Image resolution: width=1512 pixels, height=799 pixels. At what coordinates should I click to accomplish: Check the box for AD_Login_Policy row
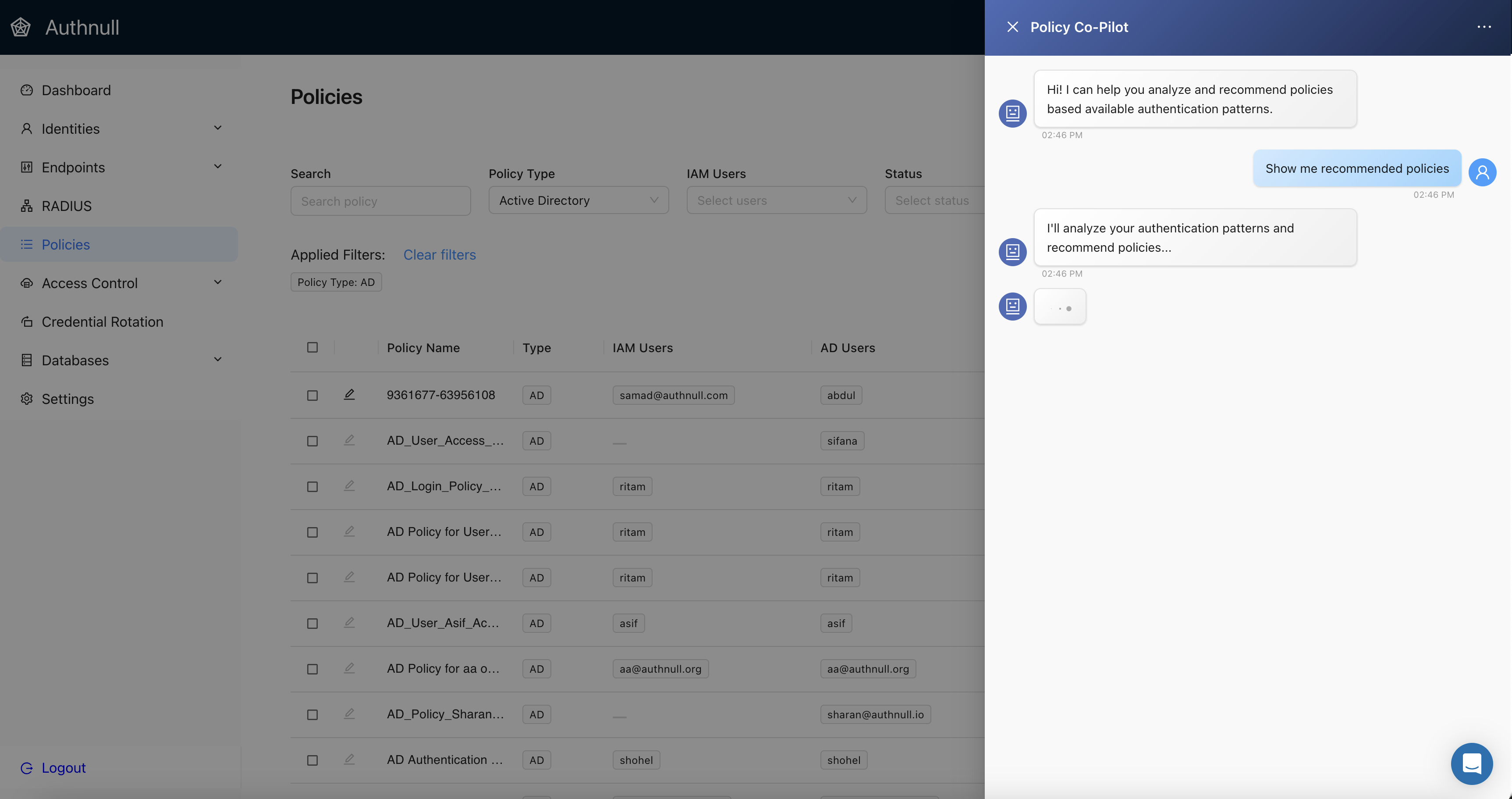(x=312, y=486)
